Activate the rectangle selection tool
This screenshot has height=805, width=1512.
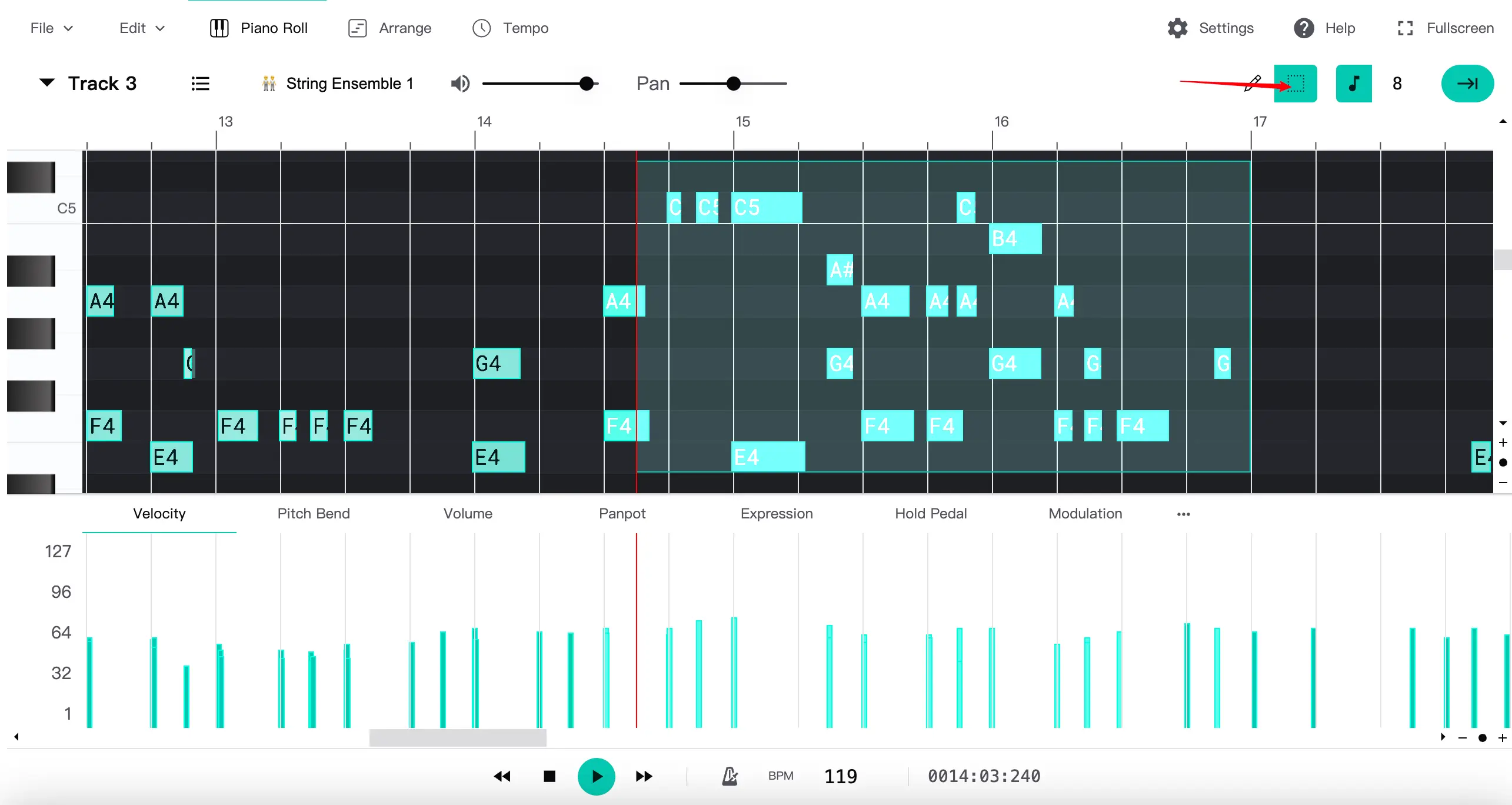click(x=1296, y=83)
